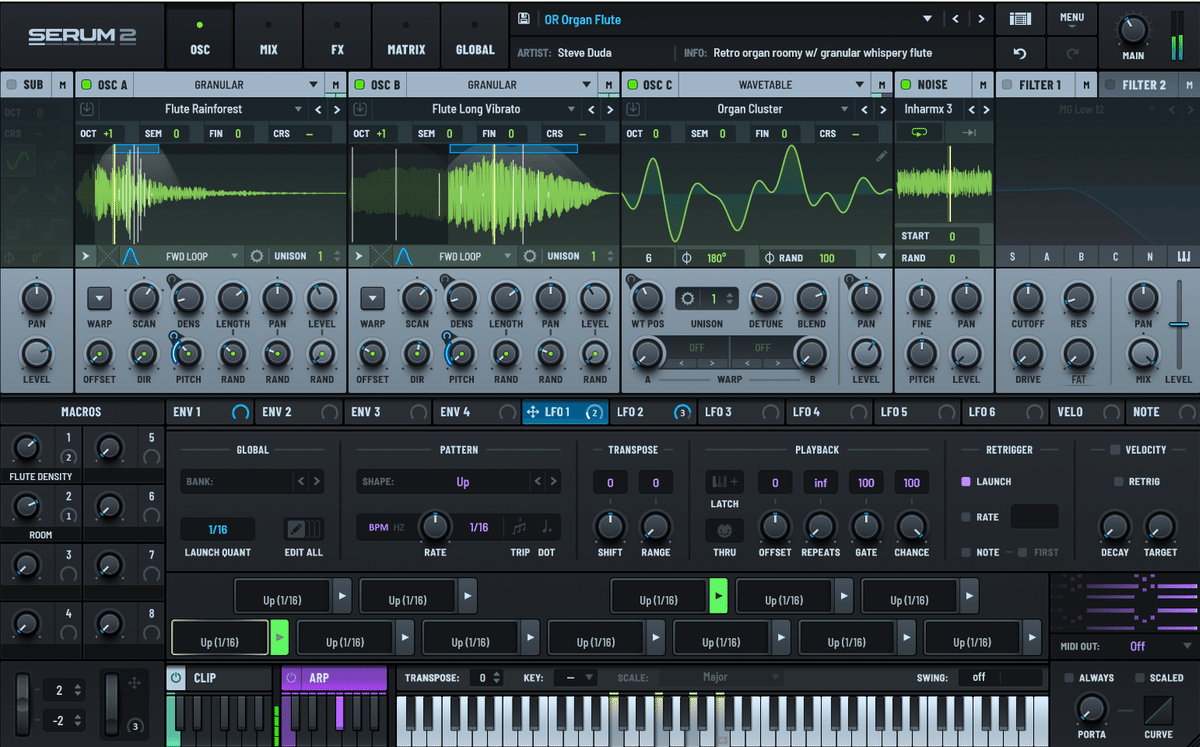
Task: Click OSC A sample import icon
Action: [x=86, y=109]
